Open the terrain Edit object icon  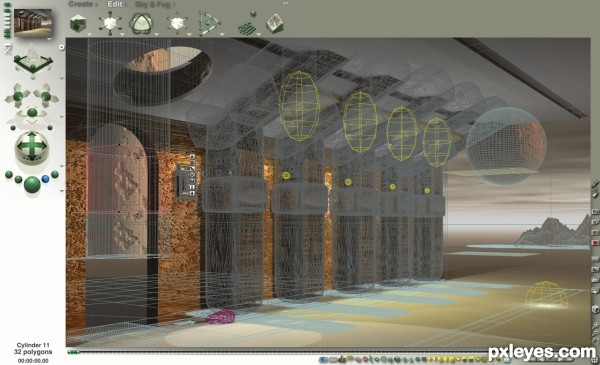click(274, 23)
